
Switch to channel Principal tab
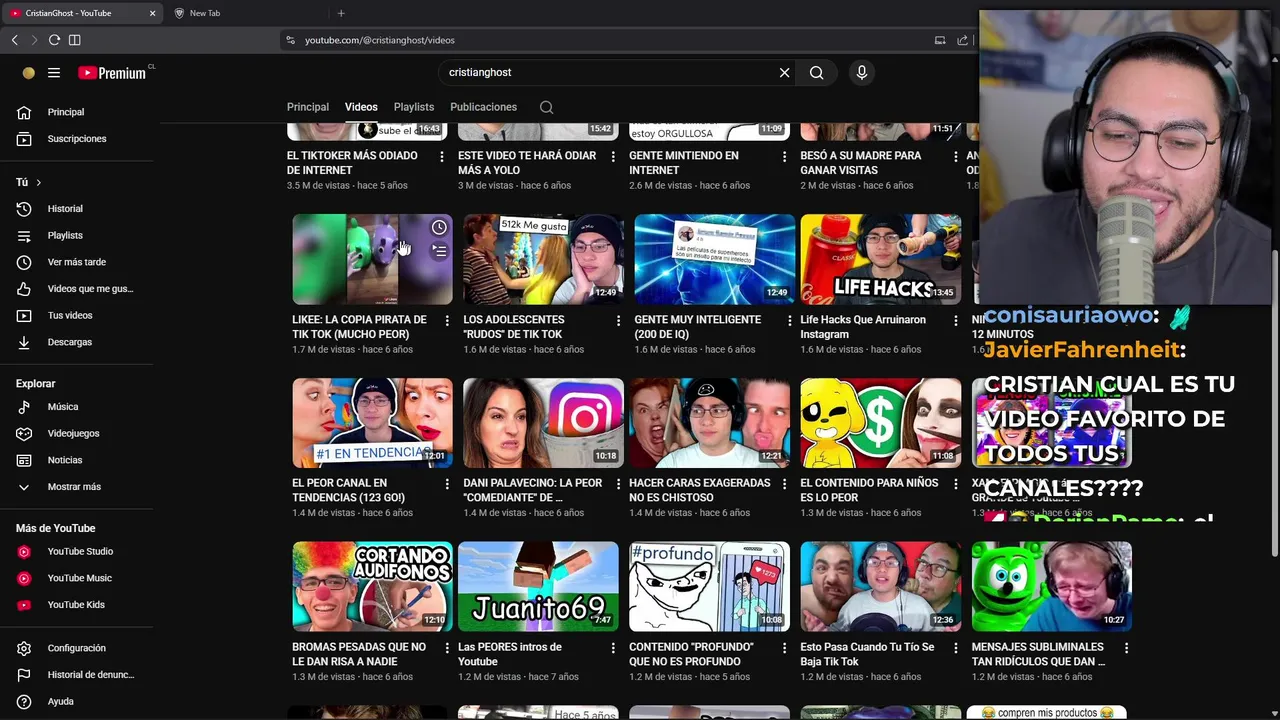[x=308, y=107]
